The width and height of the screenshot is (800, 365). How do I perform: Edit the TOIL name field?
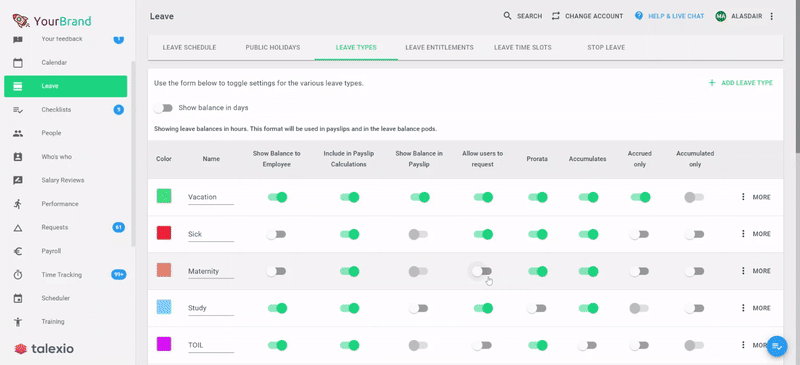tap(211, 346)
